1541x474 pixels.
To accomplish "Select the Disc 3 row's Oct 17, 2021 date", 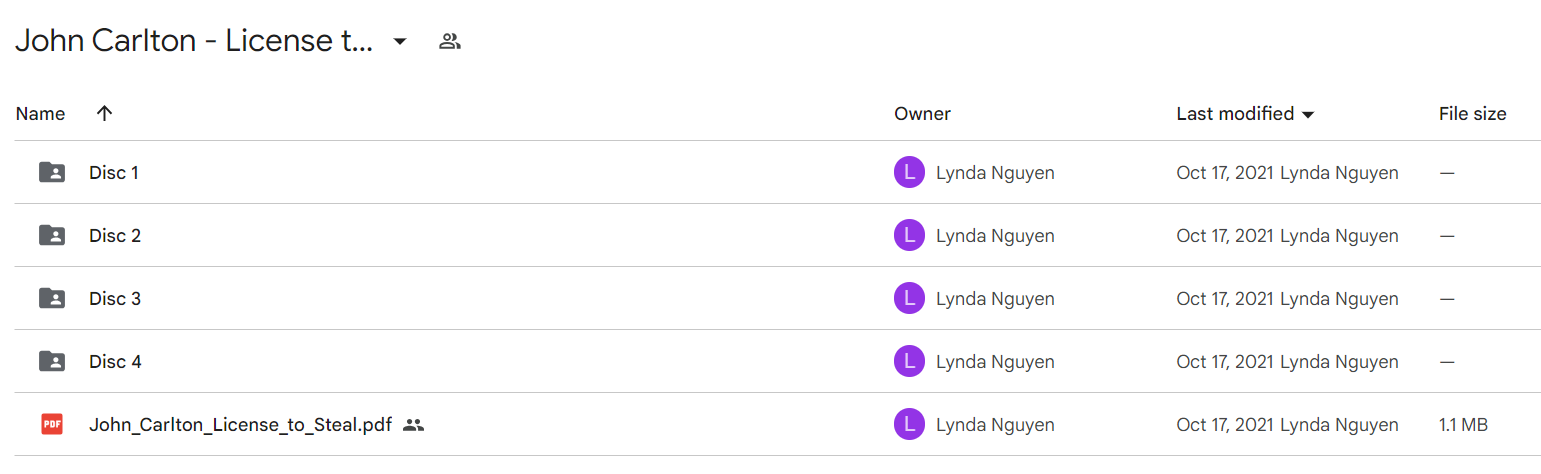I will click(x=1225, y=299).
